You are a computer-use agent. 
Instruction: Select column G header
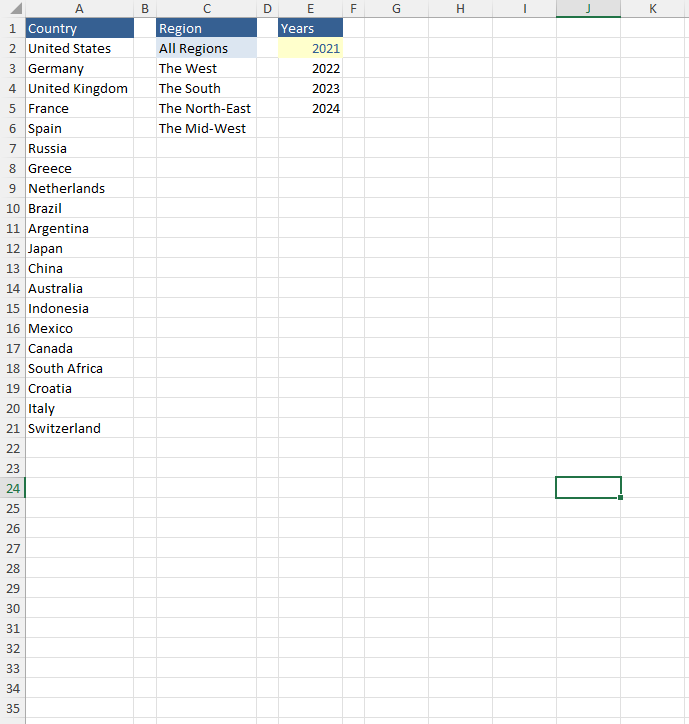[396, 9]
